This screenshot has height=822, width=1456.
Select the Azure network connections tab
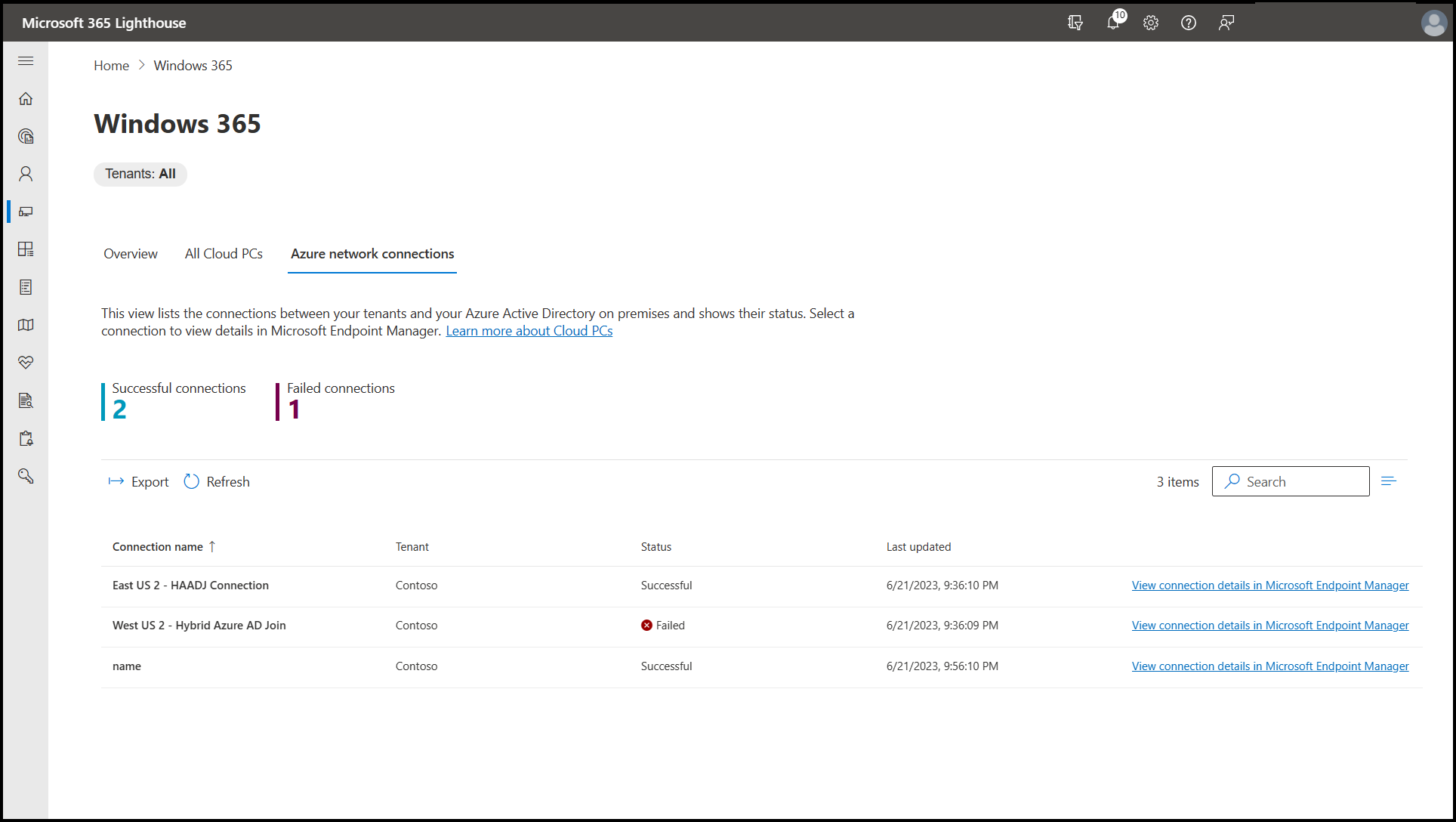[372, 255]
